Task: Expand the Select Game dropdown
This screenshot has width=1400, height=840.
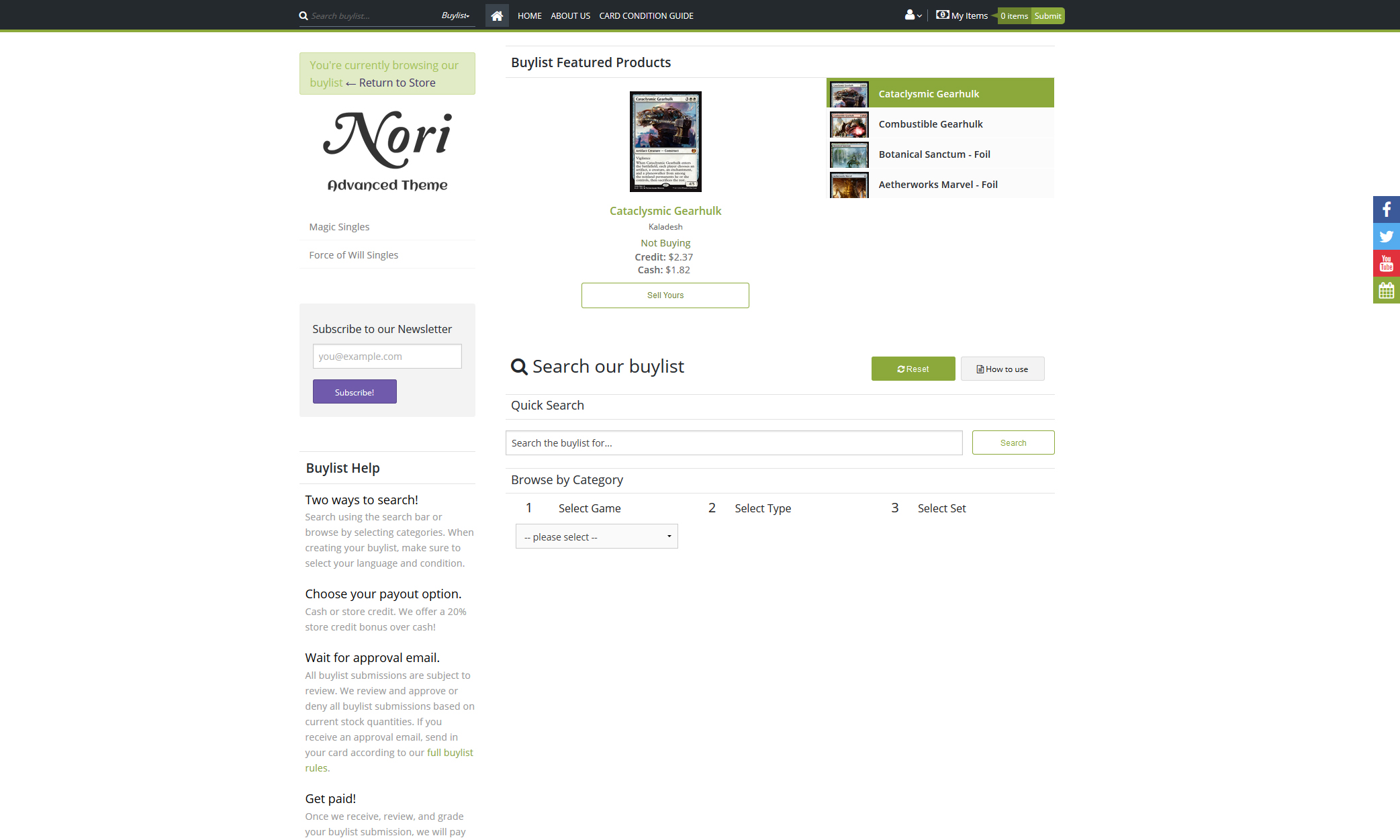Action: [x=597, y=536]
